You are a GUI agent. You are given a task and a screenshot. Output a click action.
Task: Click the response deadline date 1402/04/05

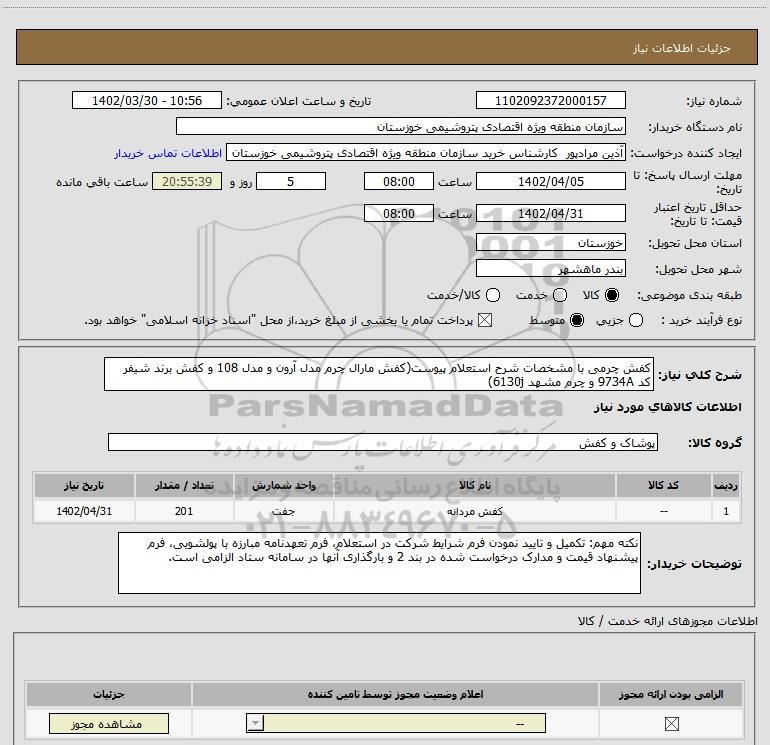[550, 182]
